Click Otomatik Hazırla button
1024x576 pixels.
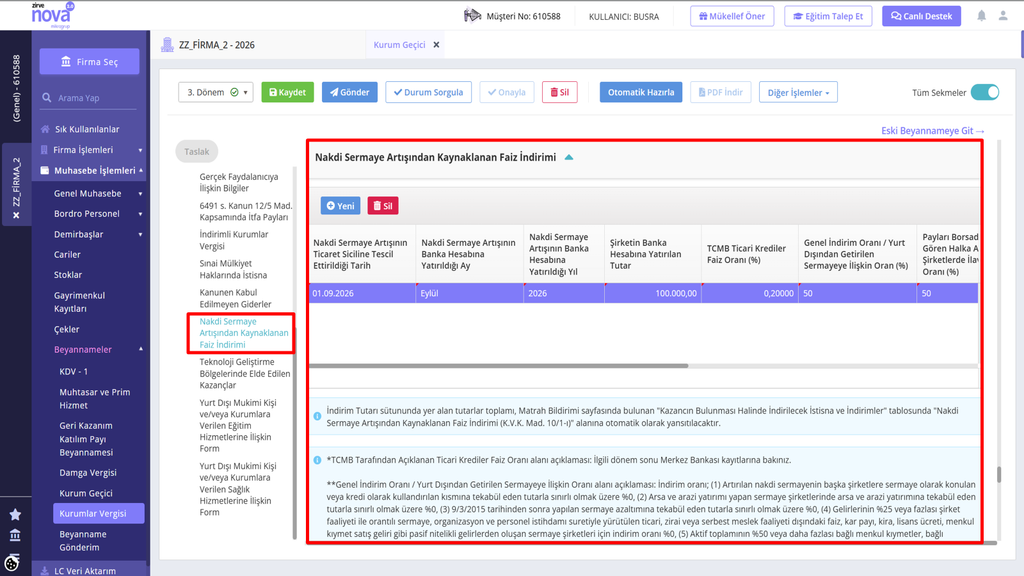click(x=641, y=92)
